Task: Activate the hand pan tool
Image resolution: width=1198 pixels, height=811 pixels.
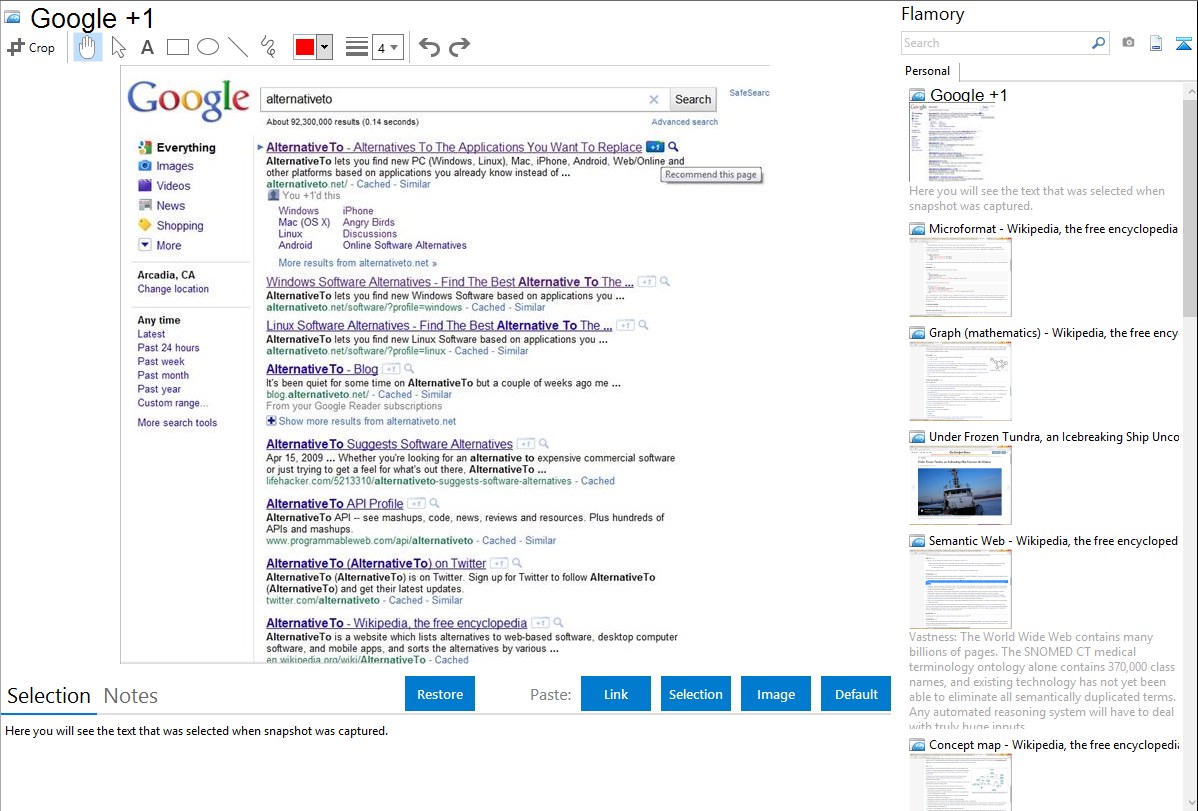Action: [87, 47]
